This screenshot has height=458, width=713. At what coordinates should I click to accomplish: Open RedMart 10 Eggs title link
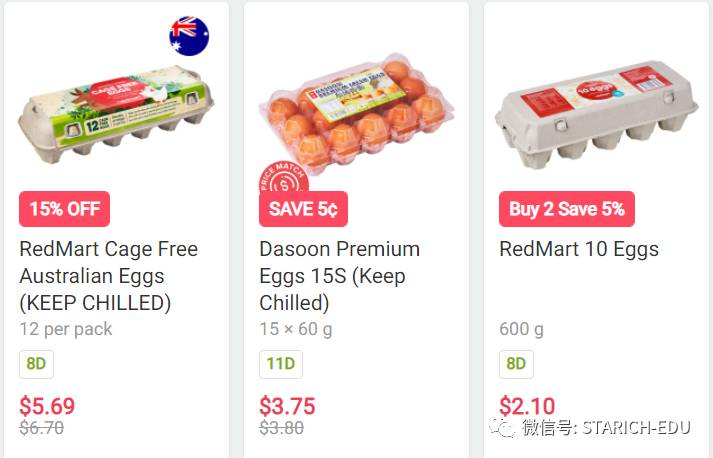point(579,249)
